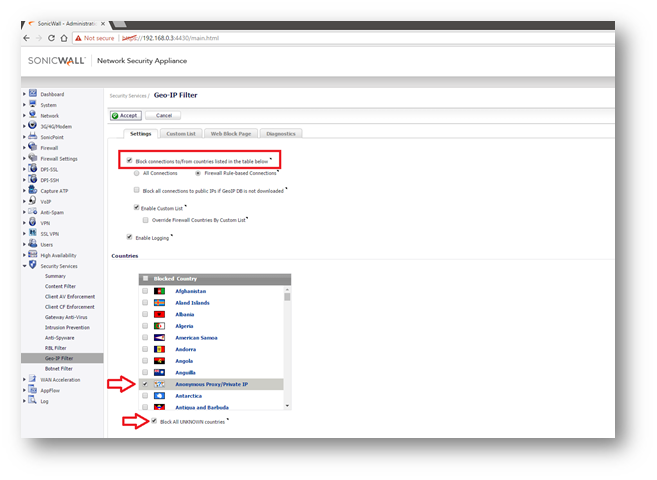
Task: Click the Anti-Spam icon
Action: click(33, 212)
